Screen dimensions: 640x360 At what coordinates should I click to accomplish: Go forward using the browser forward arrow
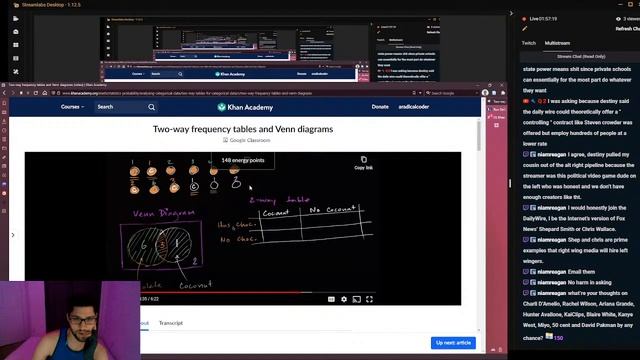coord(13,93)
